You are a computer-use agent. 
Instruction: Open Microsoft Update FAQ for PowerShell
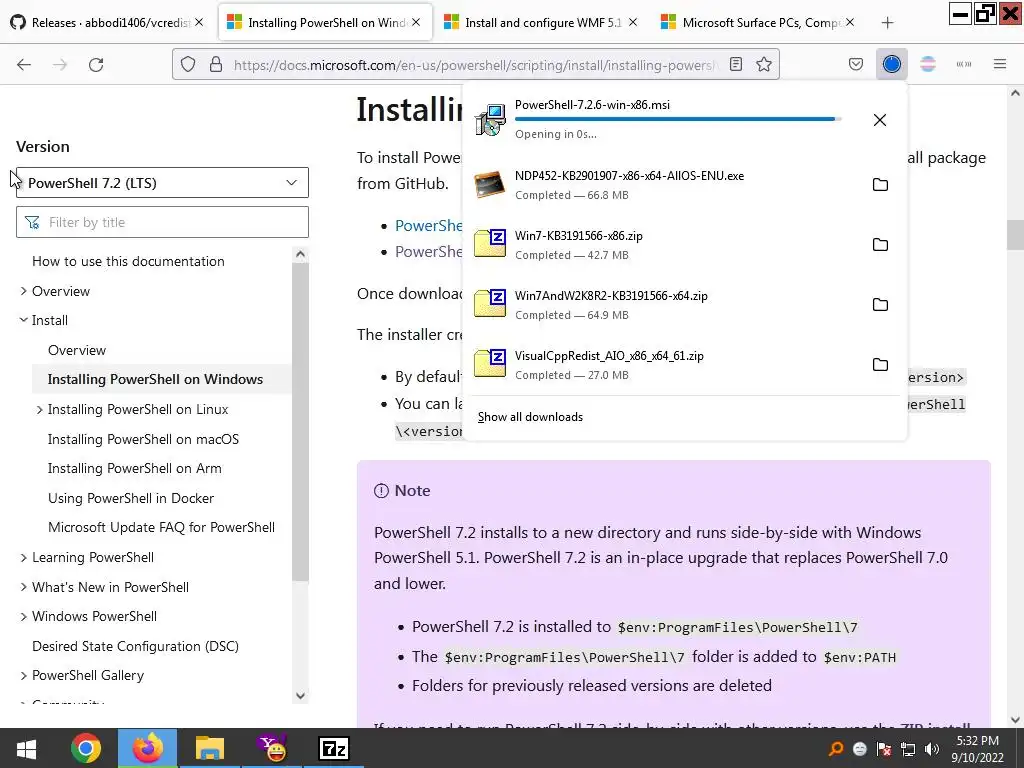click(161, 527)
